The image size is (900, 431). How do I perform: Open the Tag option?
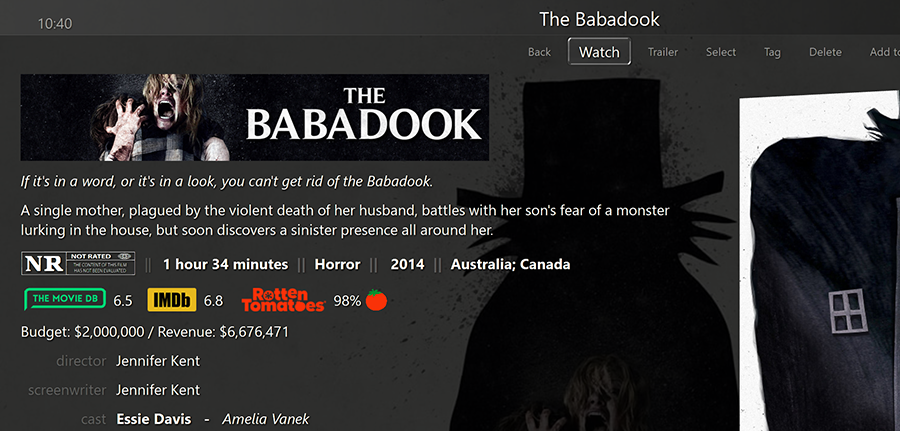pos(772,52)
